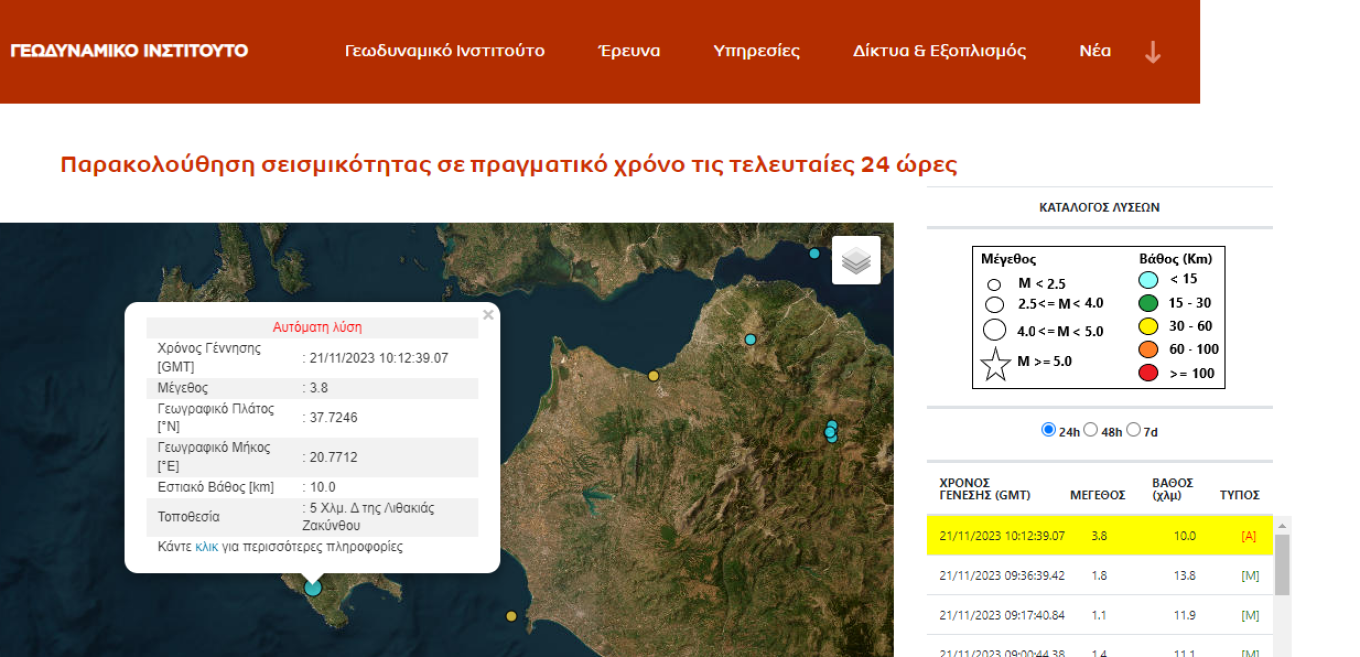This screenshot has width=1360, height=657.
Task: Close the earthquake info popup
Action: pos(488,315)
